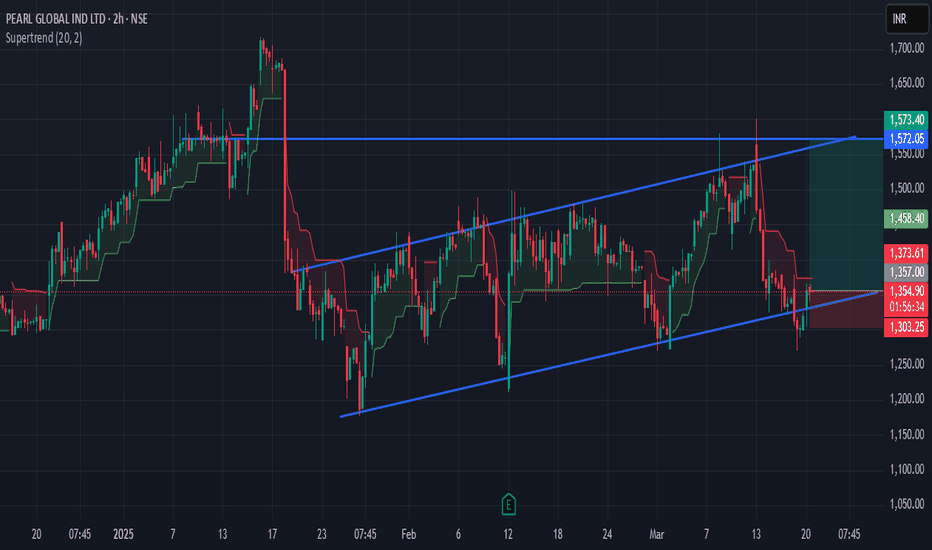Click the 12 date label under earnings marker
This screenshot has width=932, height=550.
(x=508, y=534)
